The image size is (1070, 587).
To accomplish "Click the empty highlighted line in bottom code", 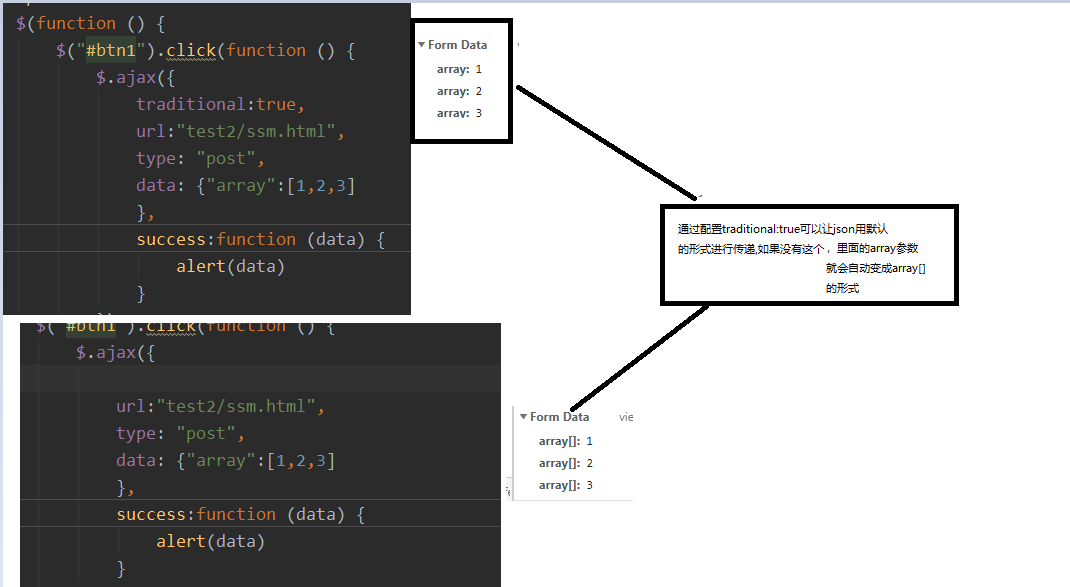I will 260,378.
